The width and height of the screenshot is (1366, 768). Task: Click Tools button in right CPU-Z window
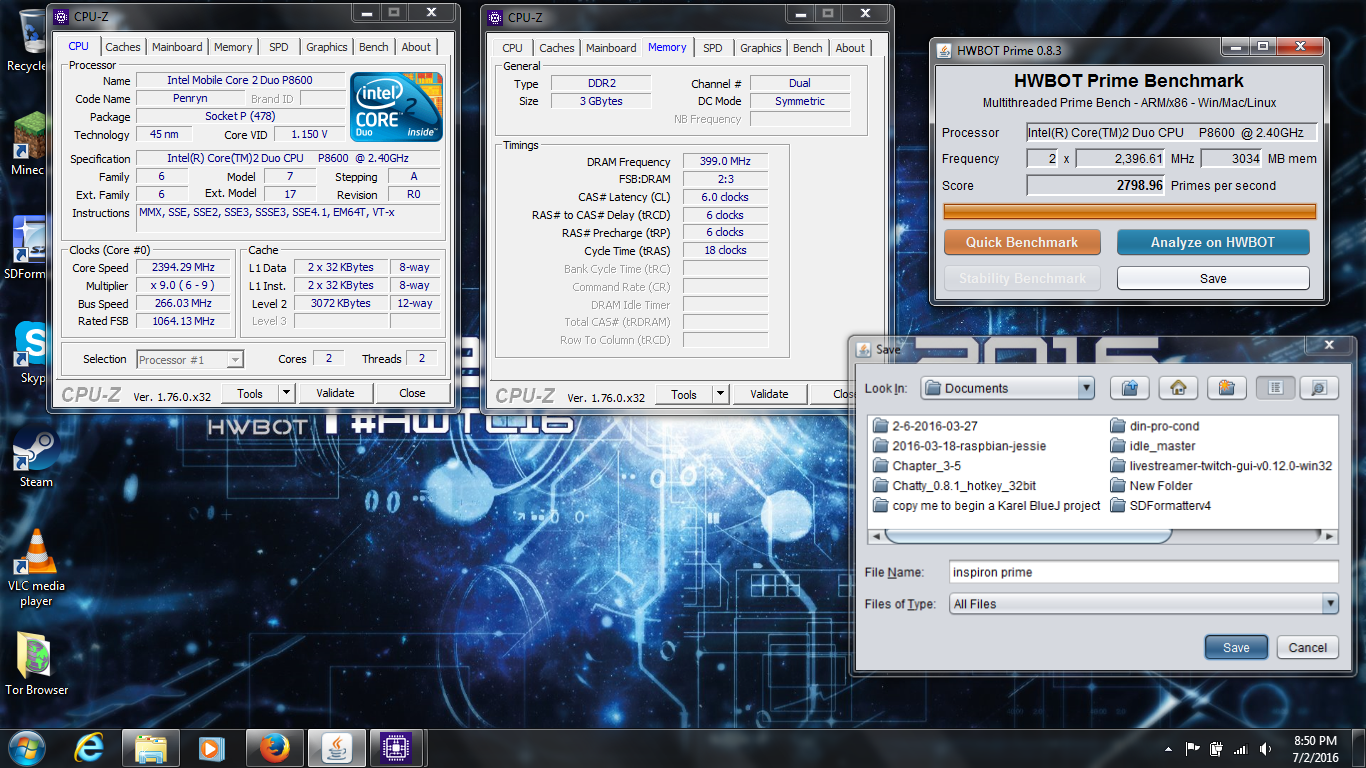click(x=684, y=394)
